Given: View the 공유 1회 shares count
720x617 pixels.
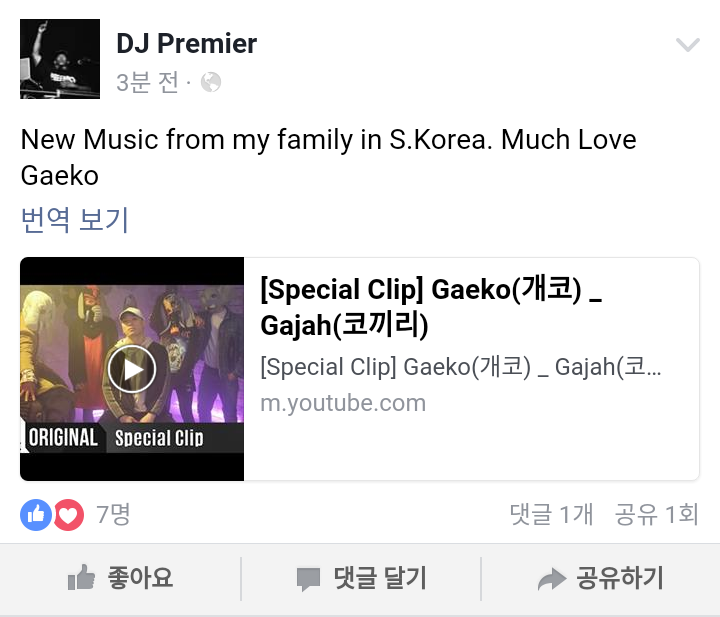Looking at the screenshot, I should click(x=657, y=514).
